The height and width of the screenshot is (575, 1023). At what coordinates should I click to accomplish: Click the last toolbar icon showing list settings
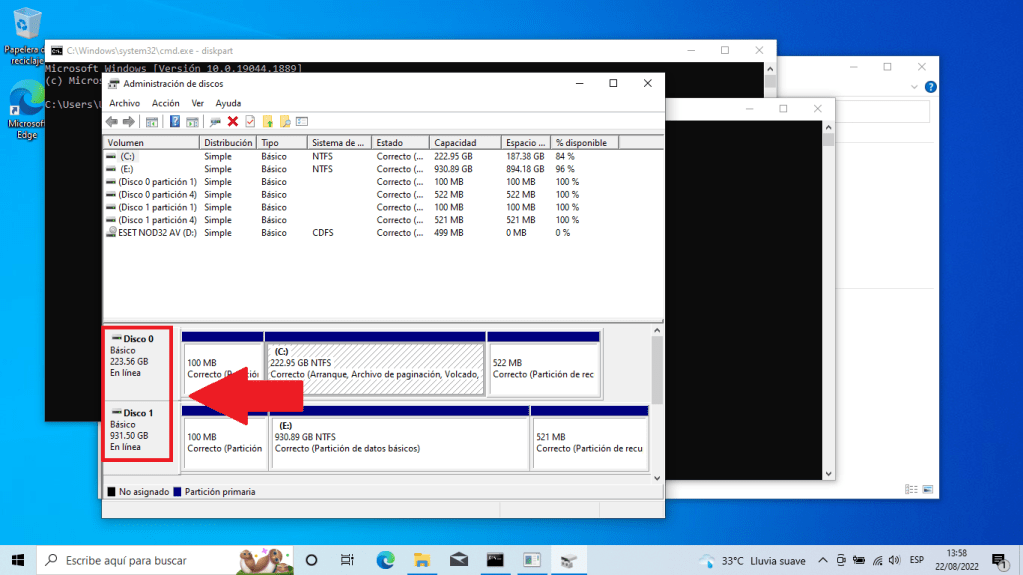click(302, 122)
